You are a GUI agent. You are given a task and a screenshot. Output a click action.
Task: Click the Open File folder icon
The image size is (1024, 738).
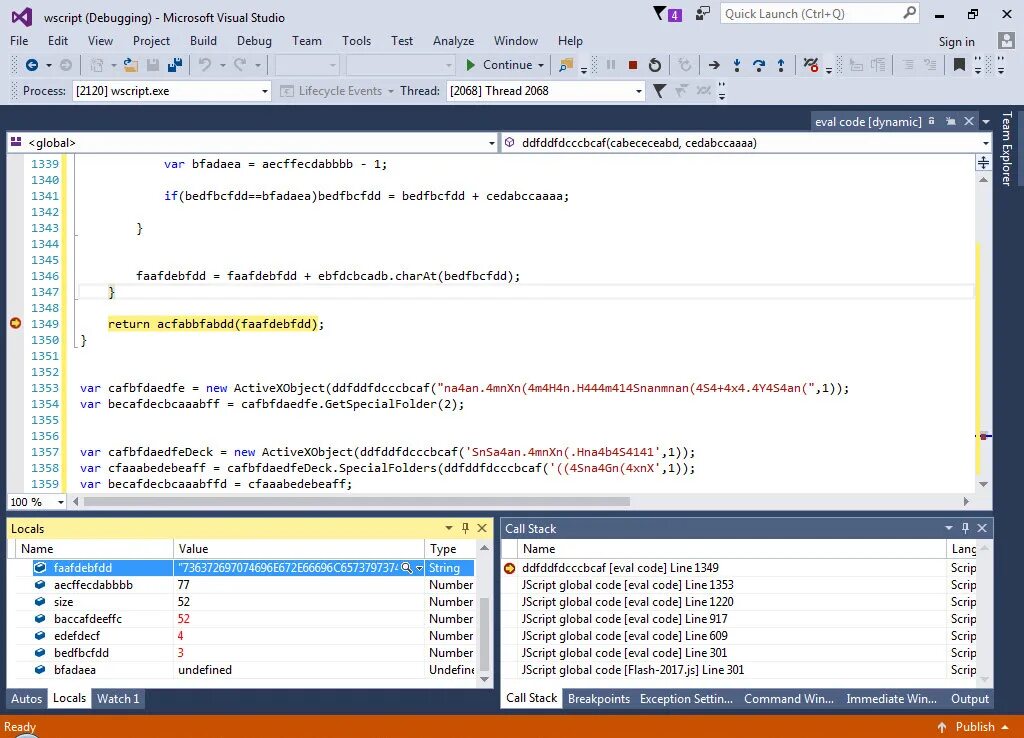[x=131, y=65]
